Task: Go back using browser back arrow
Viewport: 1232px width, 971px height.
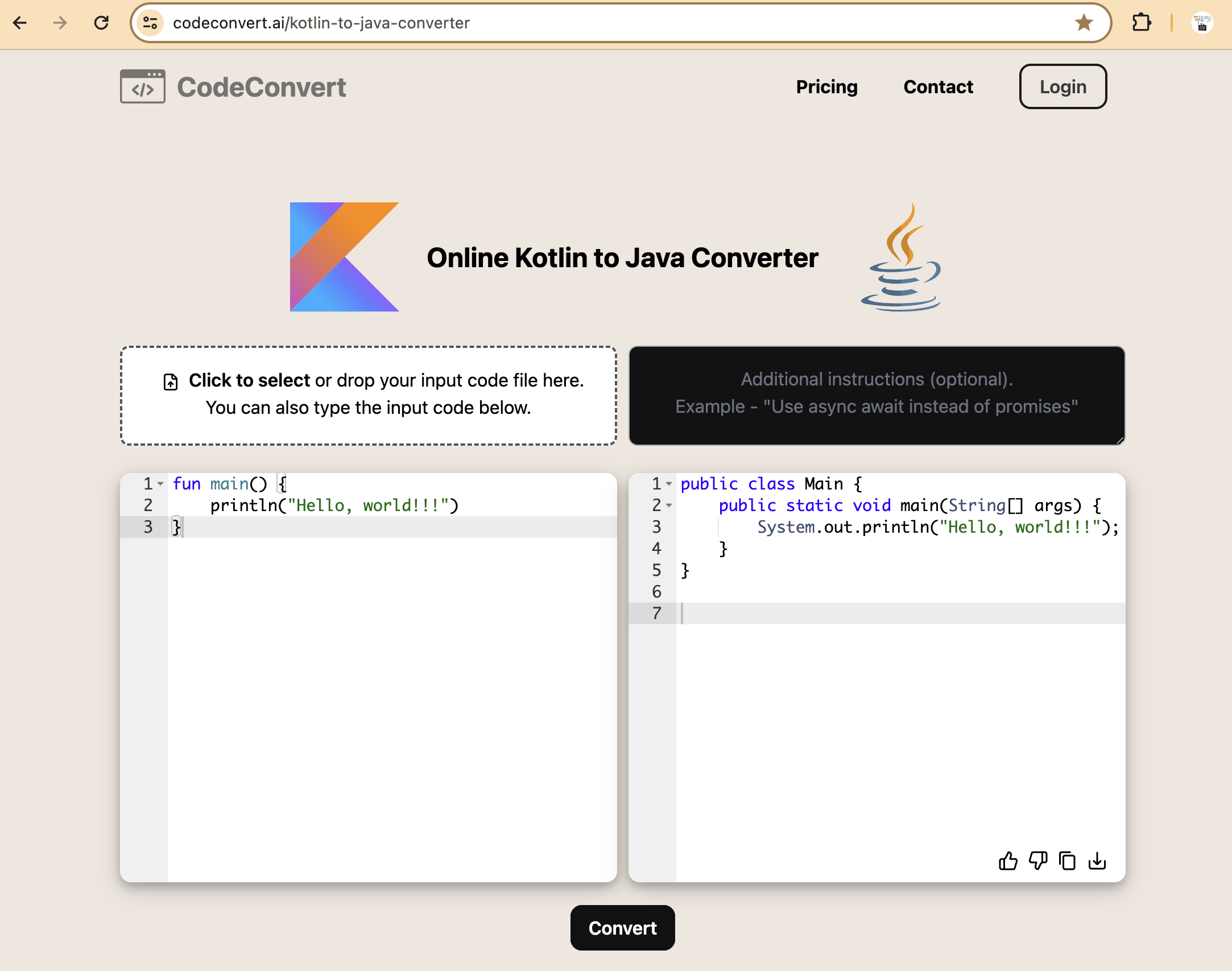Action: point(20,23)
